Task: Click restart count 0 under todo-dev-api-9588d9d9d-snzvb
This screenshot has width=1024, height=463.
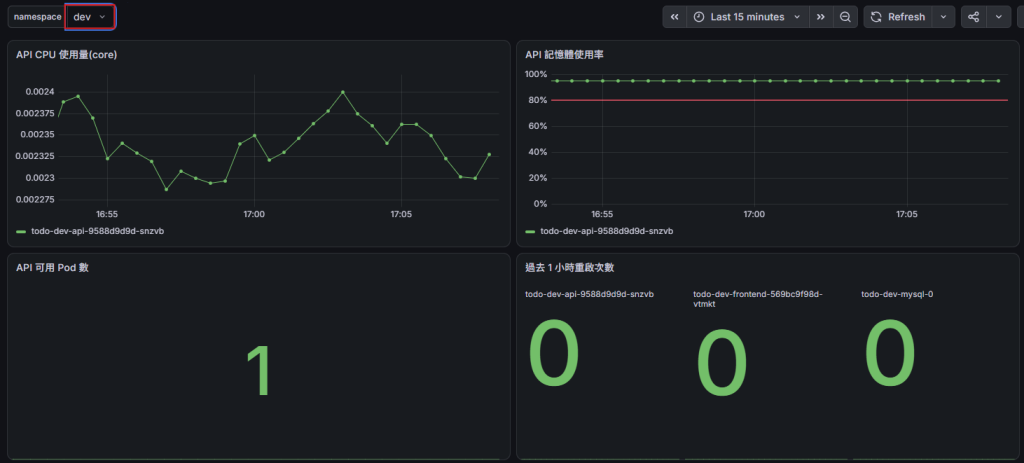Action: [554, 353]
